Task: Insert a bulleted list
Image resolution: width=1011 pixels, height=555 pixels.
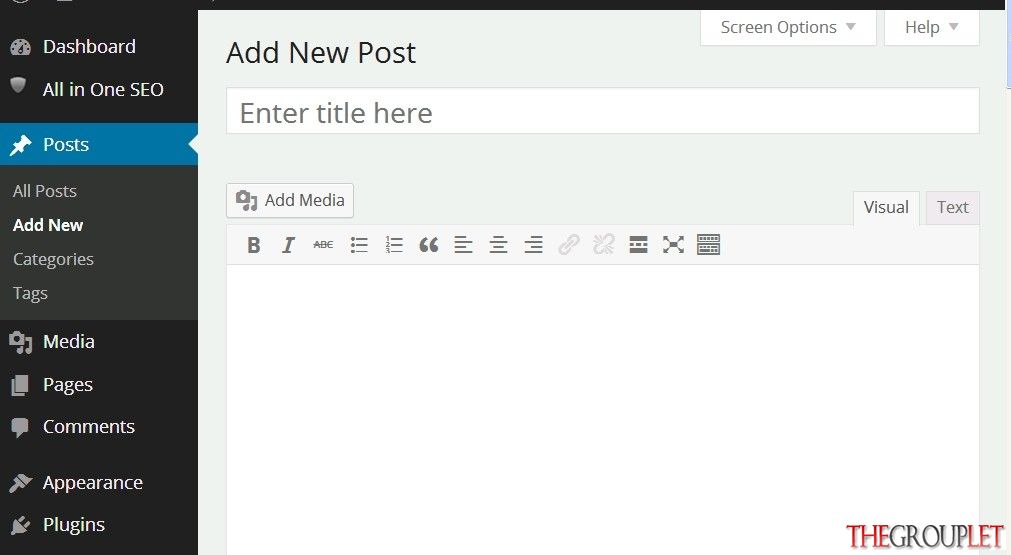Action: (x=359, y=245)
